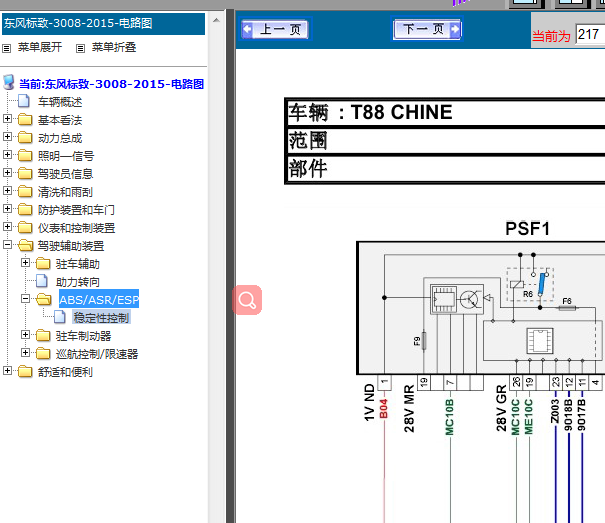
Task: Click the folder icon of 巡航控制/限速器
Action: [x=43, y=354]
